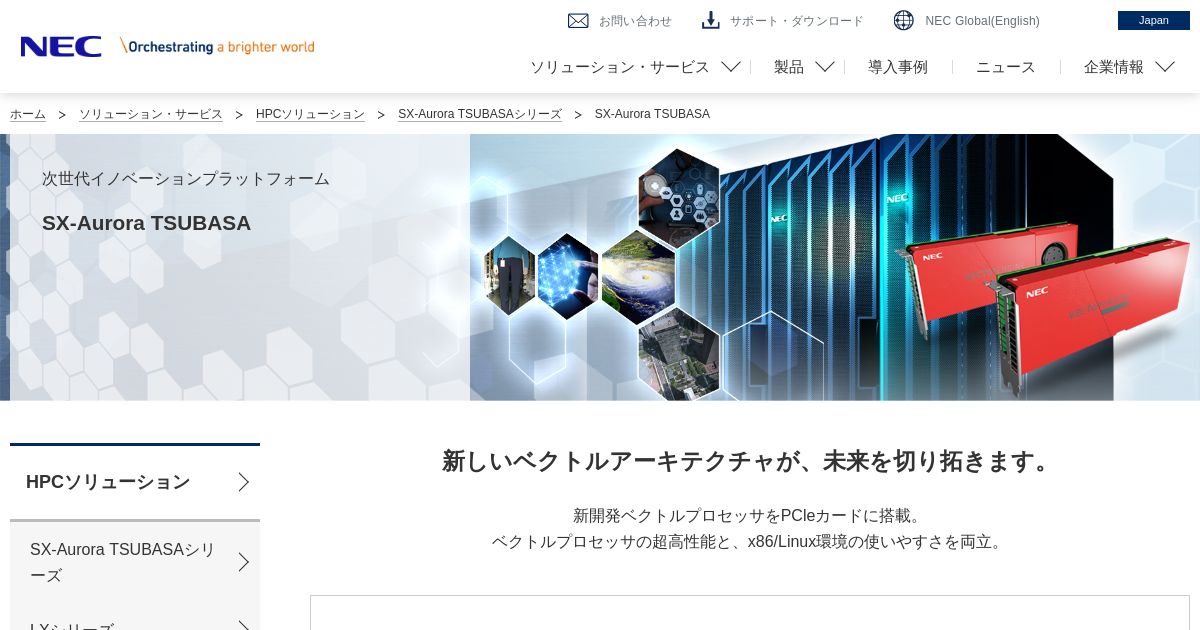Select the Japan region button
Viewport: 1200px width, 630px height.
click(1154, 20)
